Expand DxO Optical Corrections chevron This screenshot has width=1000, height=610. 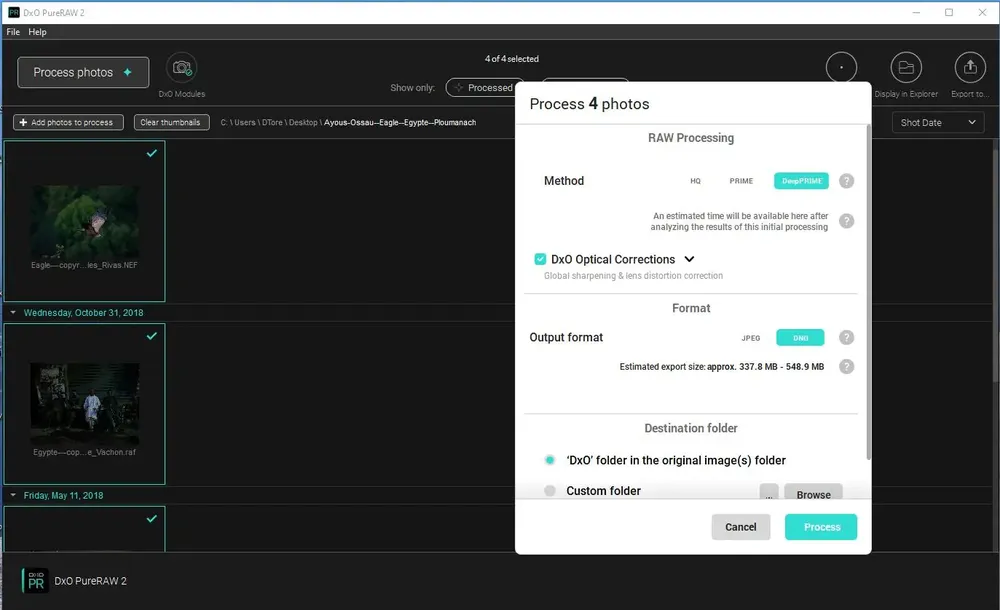click(x=689, y=259)
